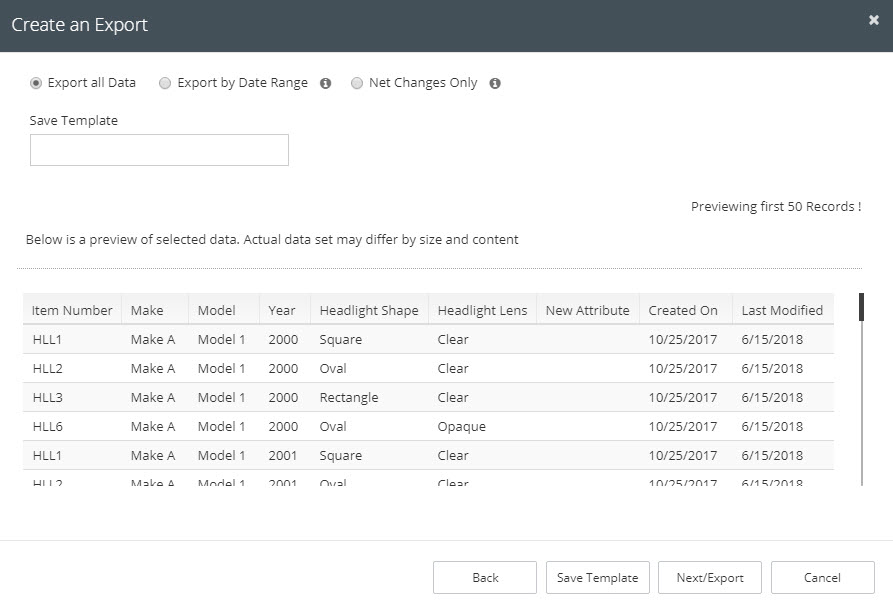Click the New Attribute column header
This screenshot has width=893, height=611.
(588, 310)
